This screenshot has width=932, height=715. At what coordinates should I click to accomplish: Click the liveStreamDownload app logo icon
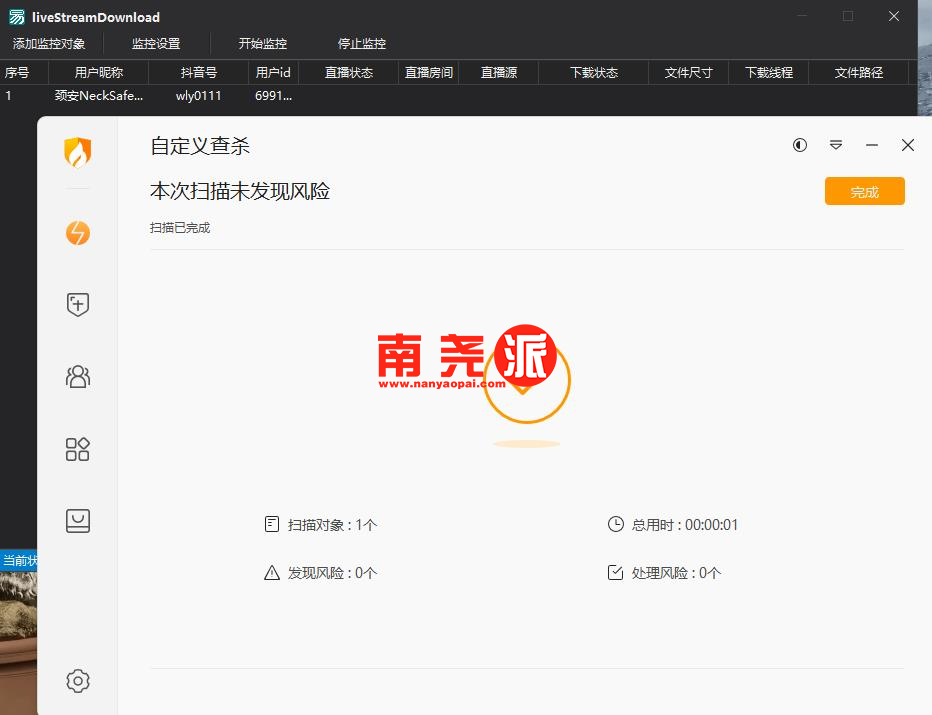17,17
